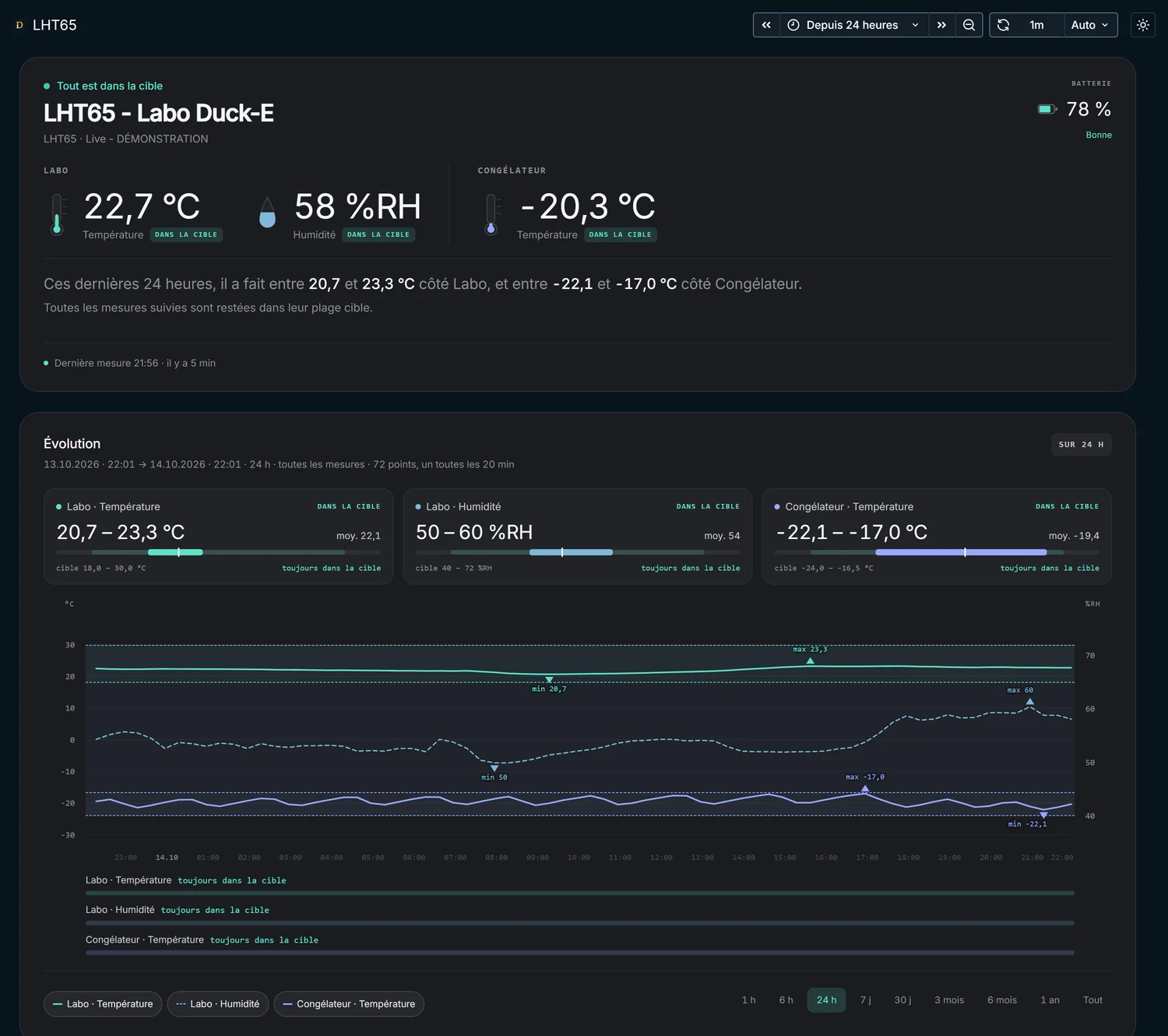
Task: Click the Labo · Humidité timeline status bar
Action: (x=580, y=923)
